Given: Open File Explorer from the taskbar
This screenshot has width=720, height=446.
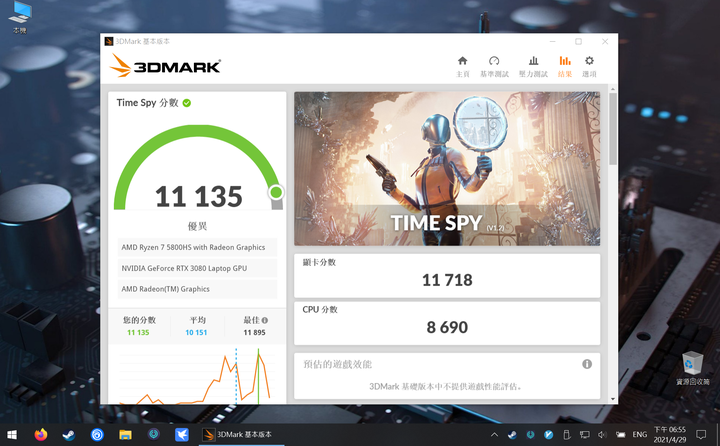Looking at the screenshot, I should pos(125,435).
